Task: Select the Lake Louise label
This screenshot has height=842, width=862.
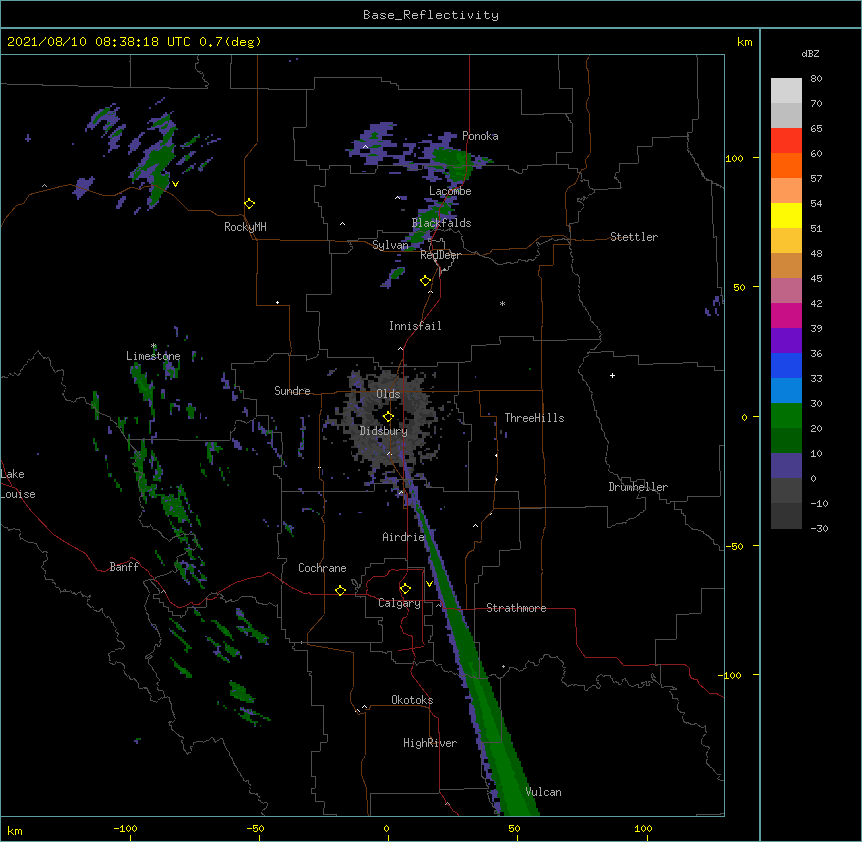Action: 17,484
